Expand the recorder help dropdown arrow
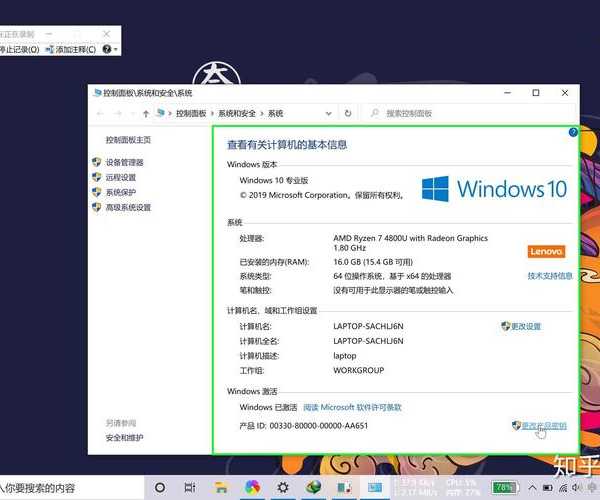 115,48
